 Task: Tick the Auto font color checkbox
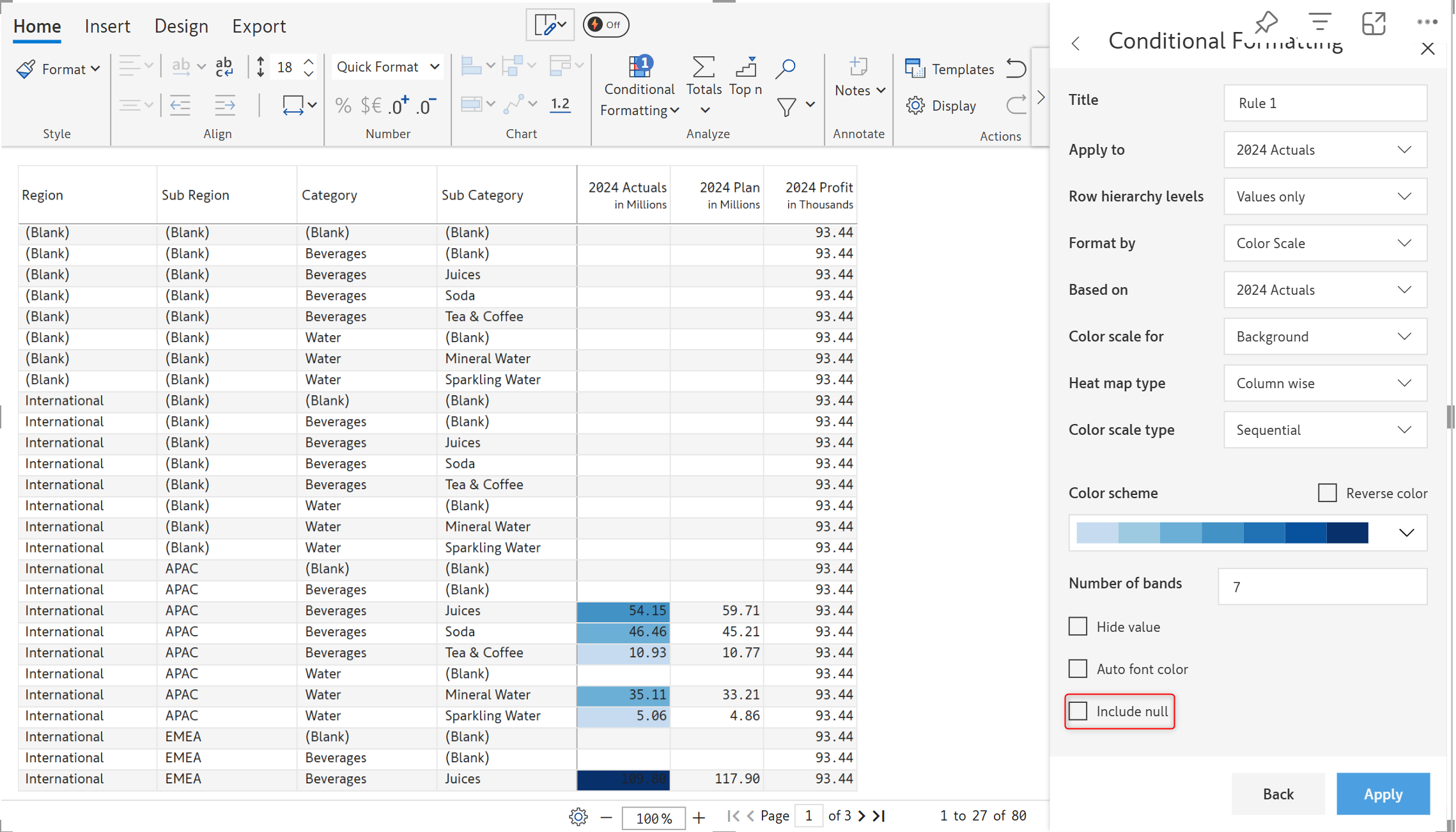(1078, 669)
